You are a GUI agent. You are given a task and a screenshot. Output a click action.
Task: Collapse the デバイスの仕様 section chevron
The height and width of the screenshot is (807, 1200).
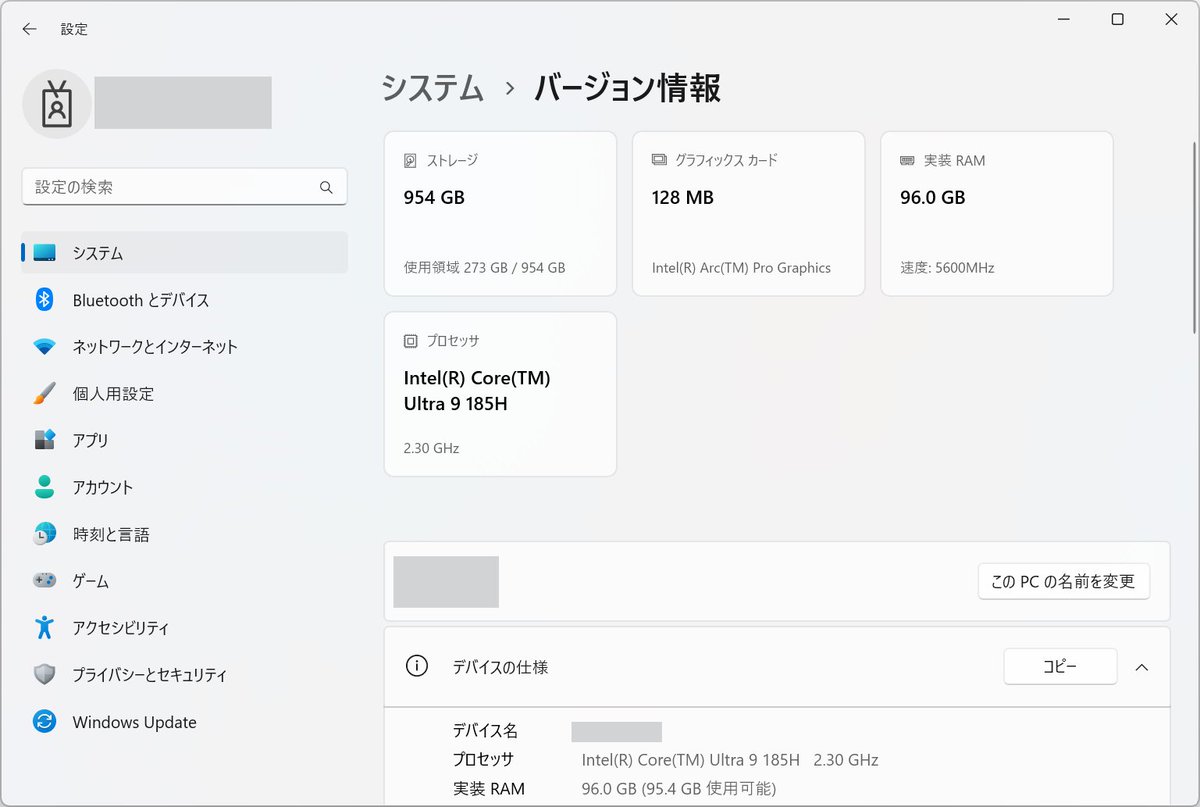pyautogui.click(x=1142, y=667)
